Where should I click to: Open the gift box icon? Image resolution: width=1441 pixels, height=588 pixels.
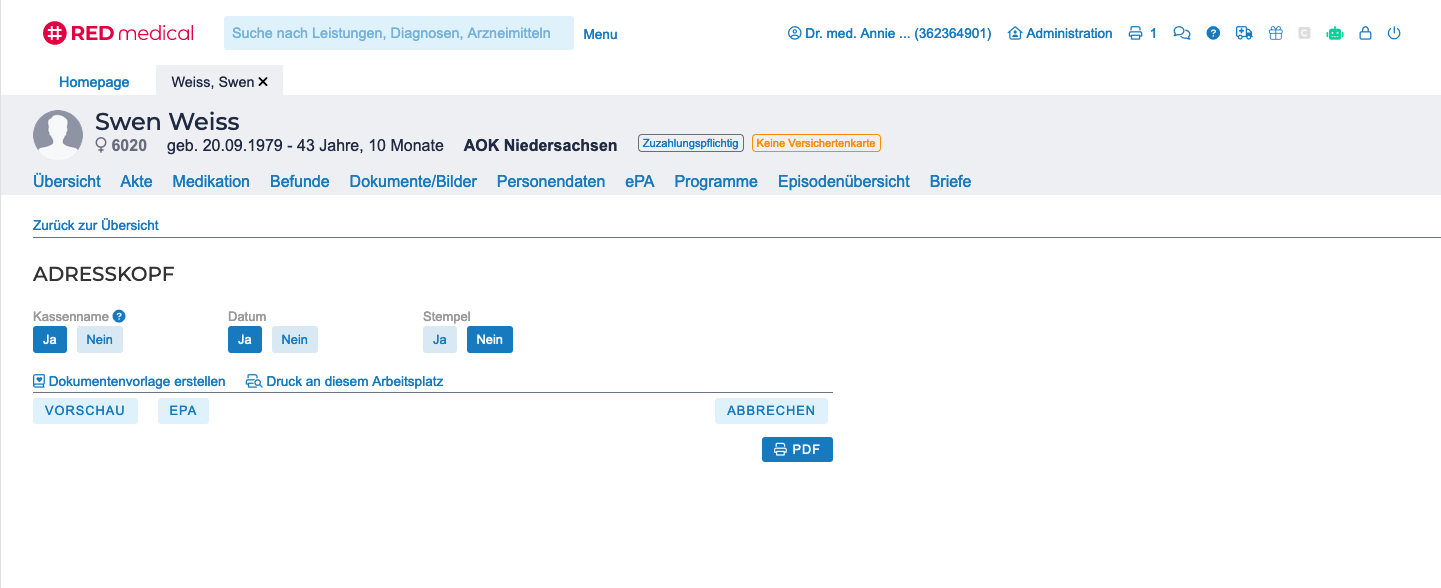pos(1275,33)
